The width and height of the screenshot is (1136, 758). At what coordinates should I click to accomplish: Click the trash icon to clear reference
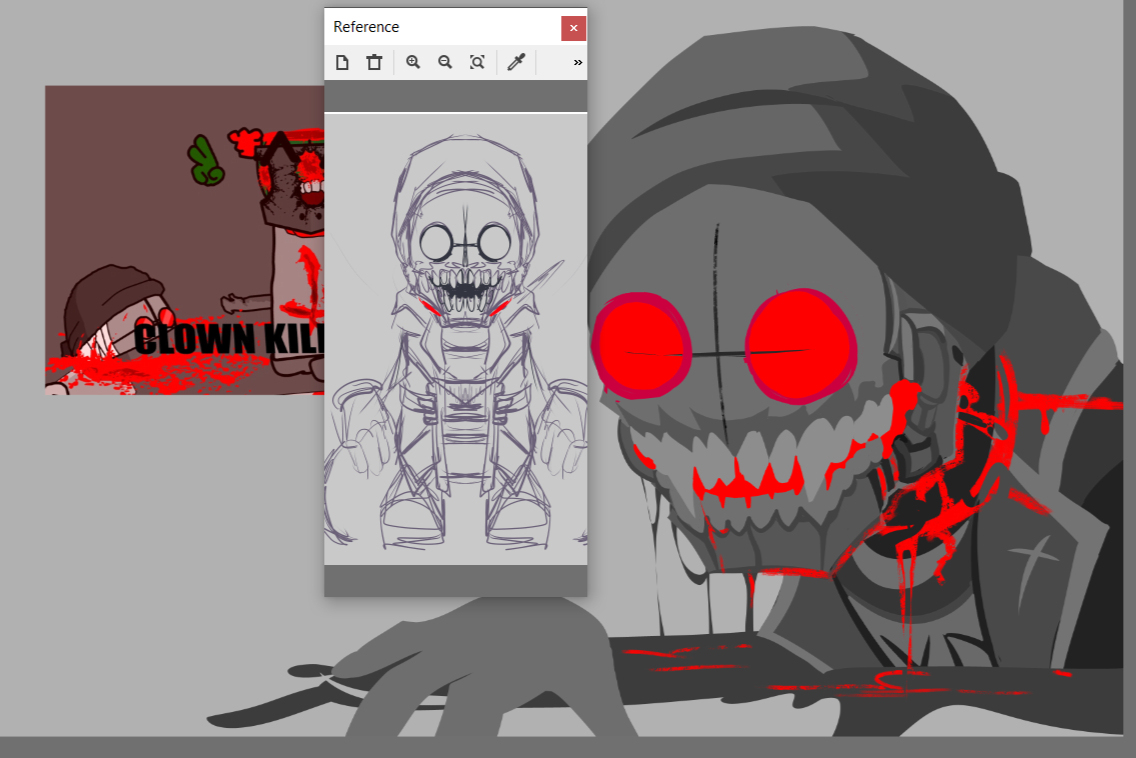coord(374,63)
